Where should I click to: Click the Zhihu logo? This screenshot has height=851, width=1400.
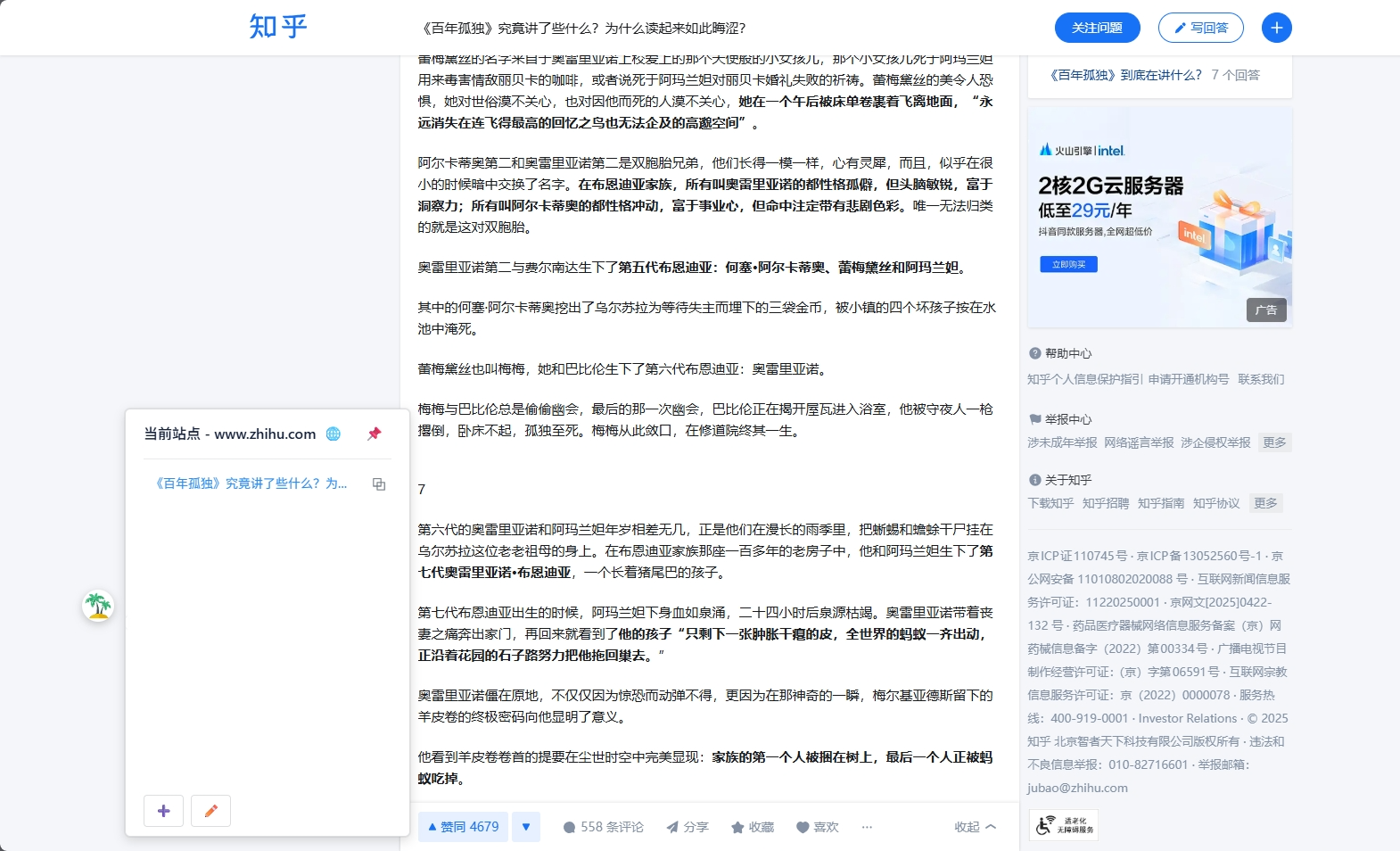278,27
